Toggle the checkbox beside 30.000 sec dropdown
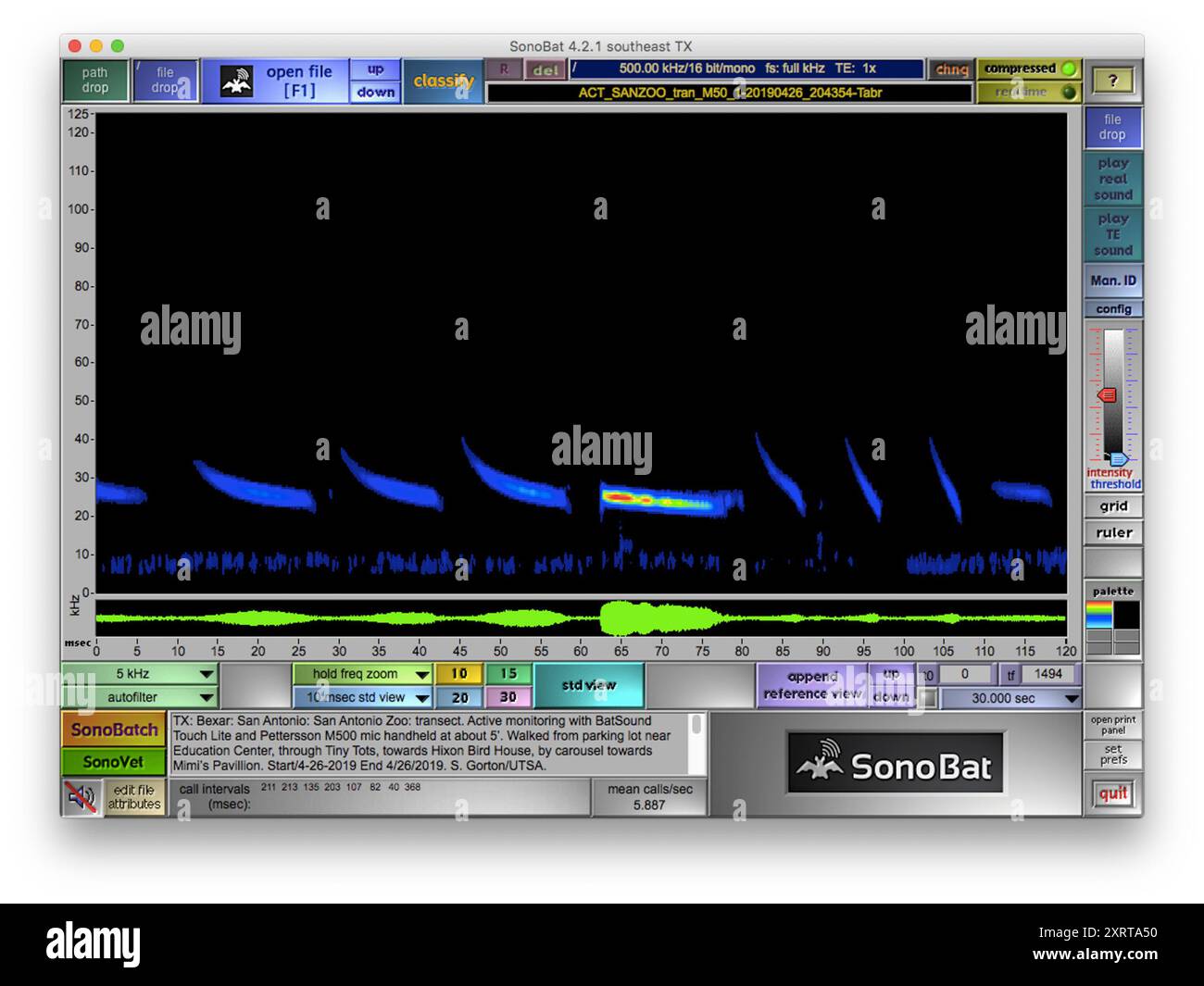Viewport: 1204px width, 986px height. (926, 698)
